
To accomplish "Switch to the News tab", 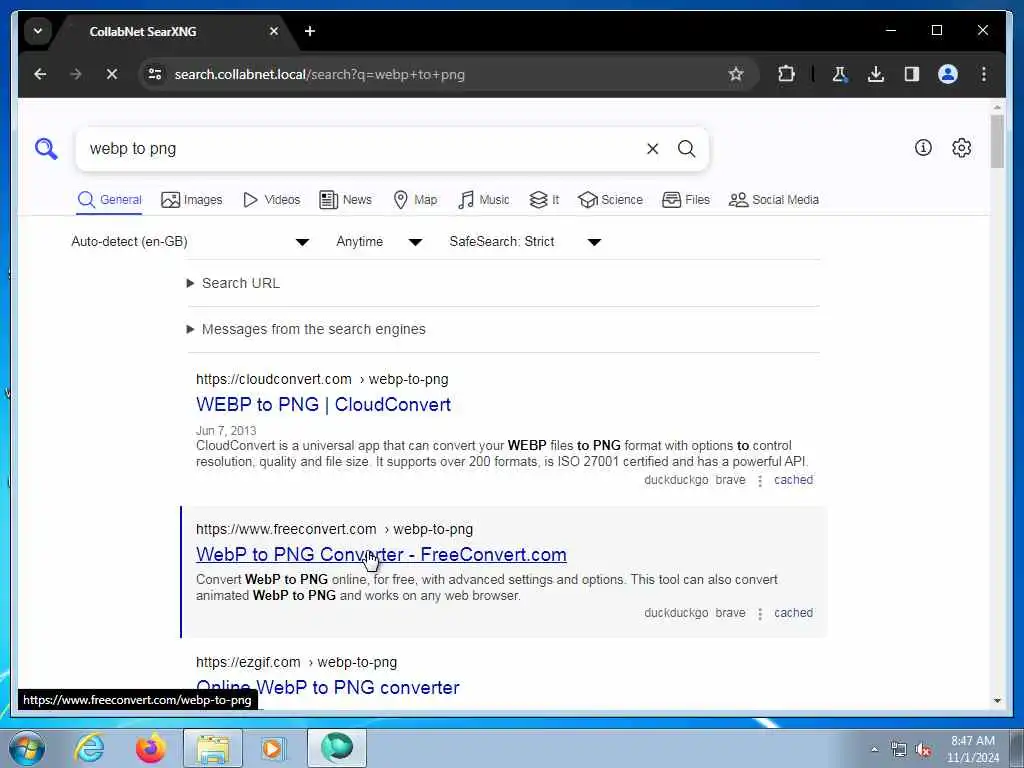I will click(x=345, y=200).
